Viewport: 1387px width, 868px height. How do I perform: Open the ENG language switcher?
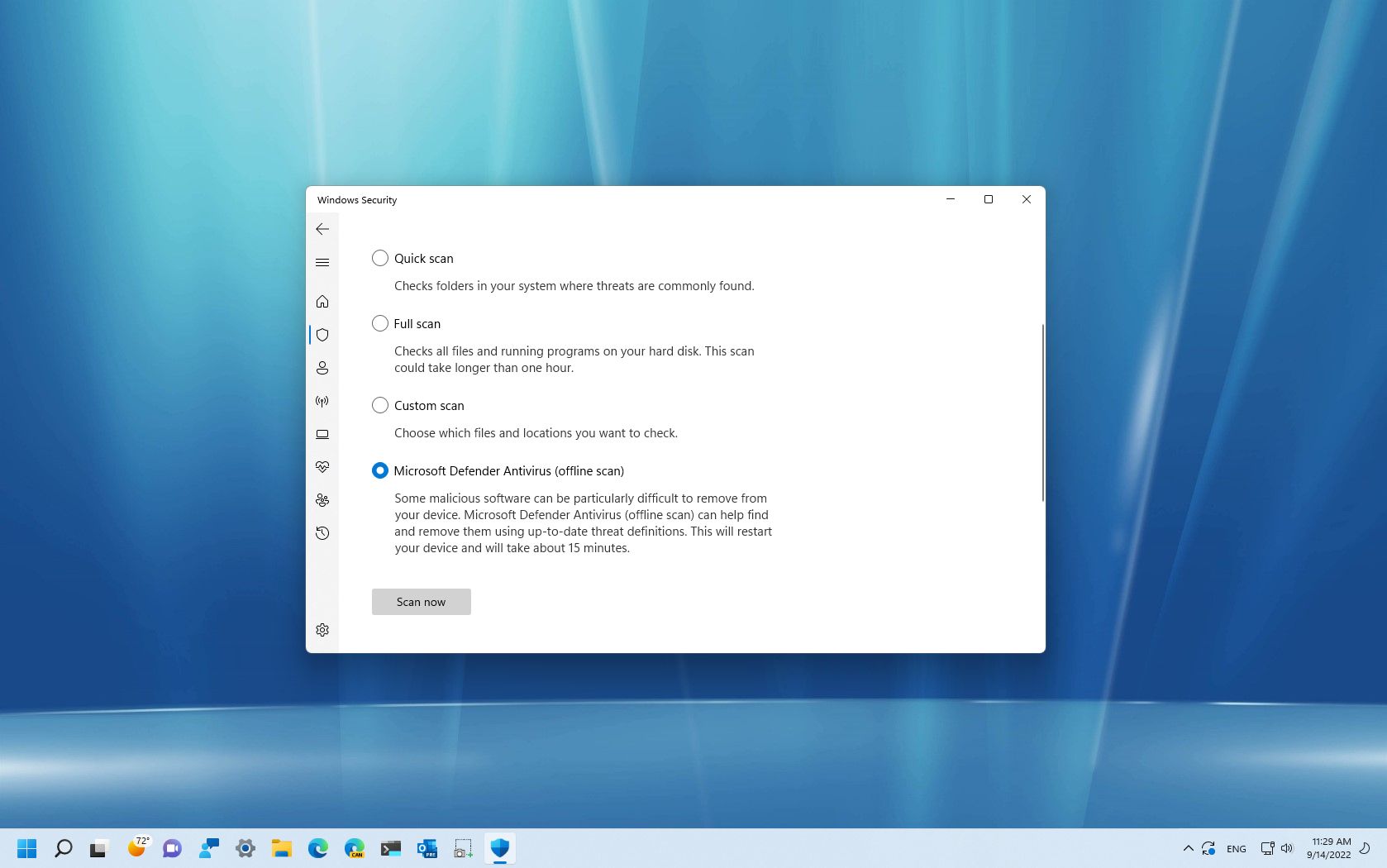point(1237,849)
